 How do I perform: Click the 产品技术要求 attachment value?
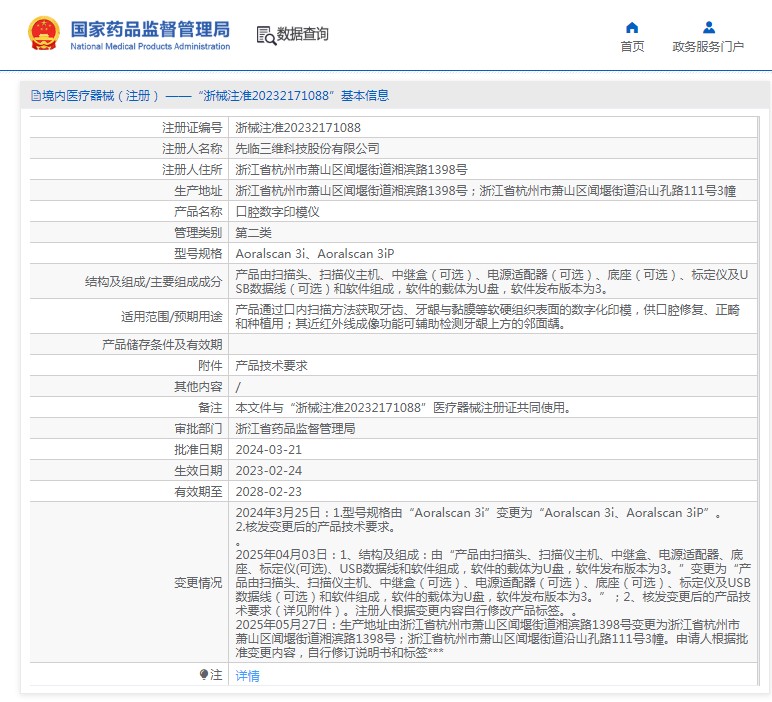271,365
